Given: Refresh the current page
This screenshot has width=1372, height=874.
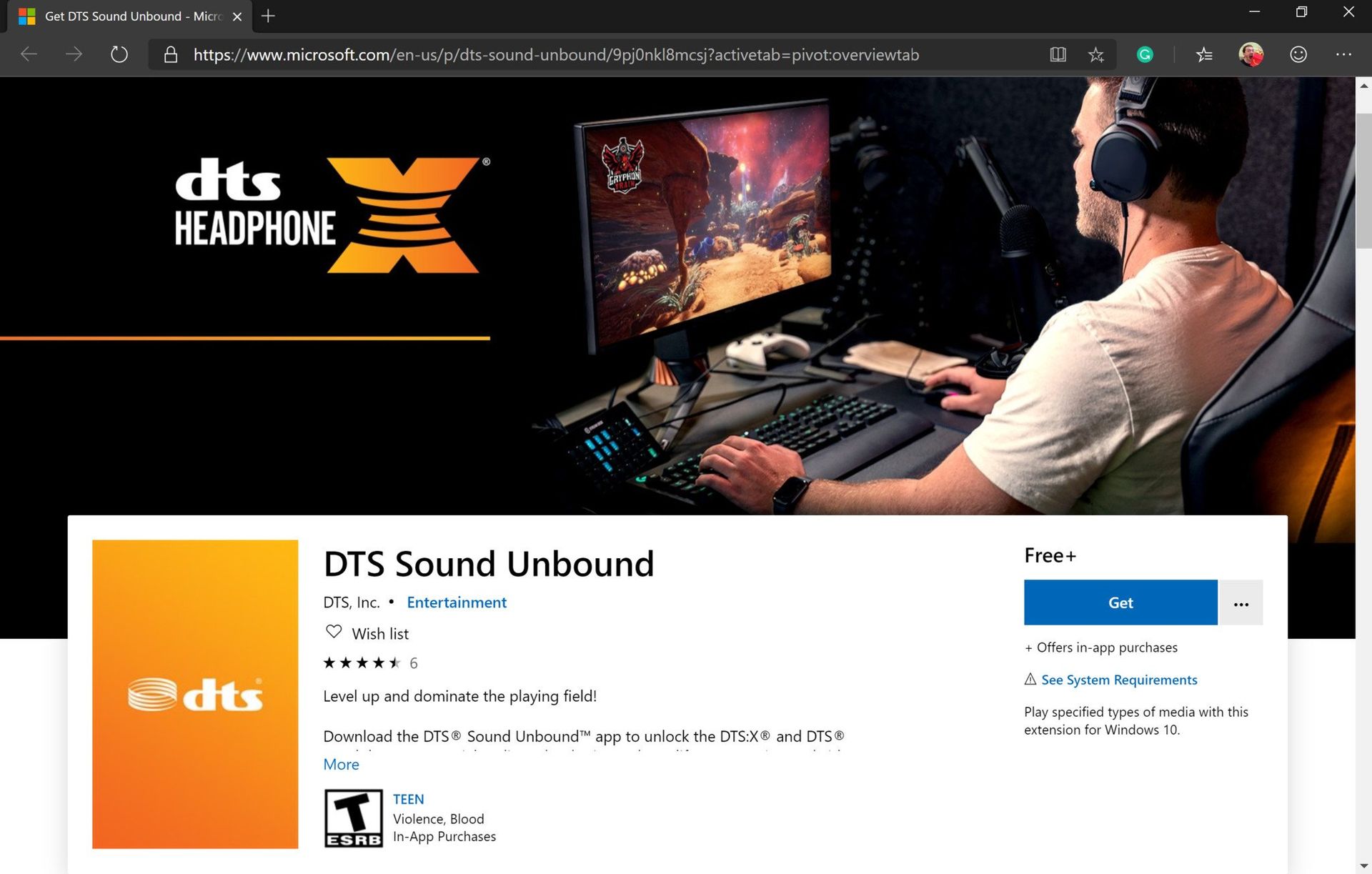Looking at the screenshot, I should tap(119, 54).
